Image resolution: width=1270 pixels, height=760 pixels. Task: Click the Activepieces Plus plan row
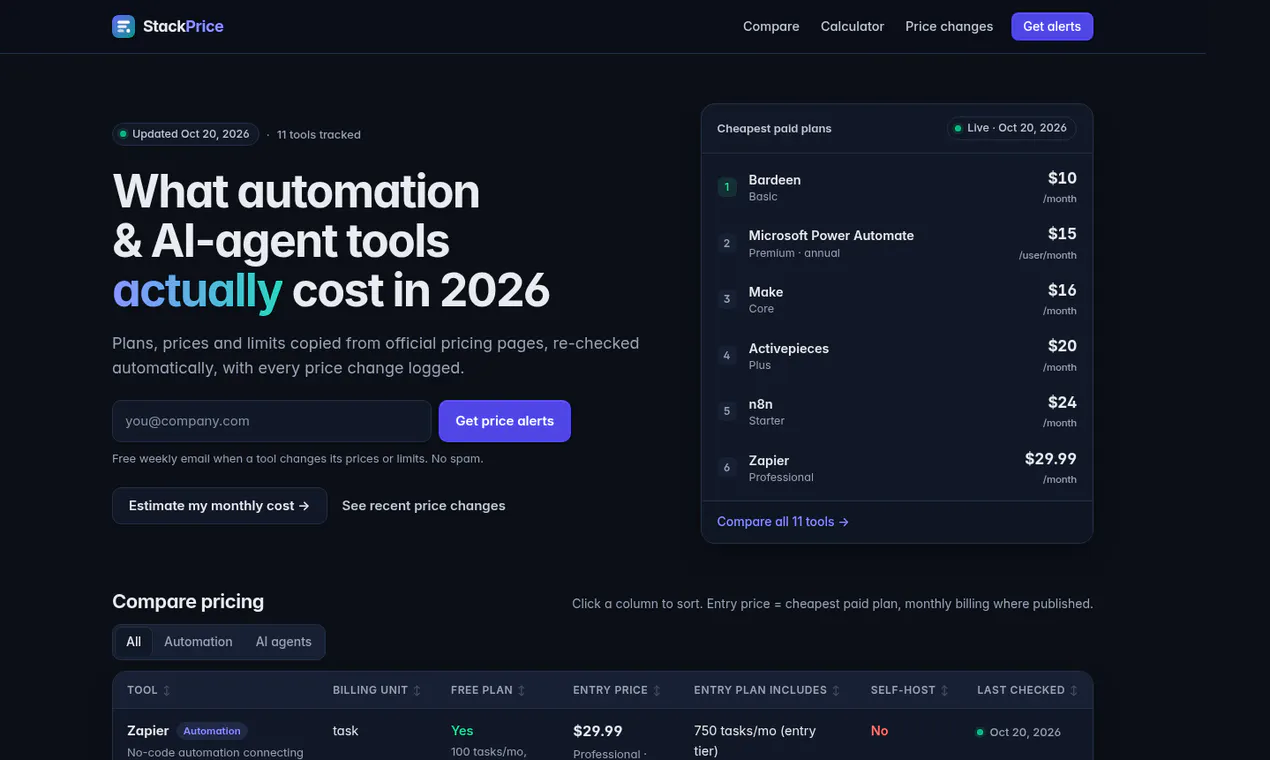tap(897, 355)
